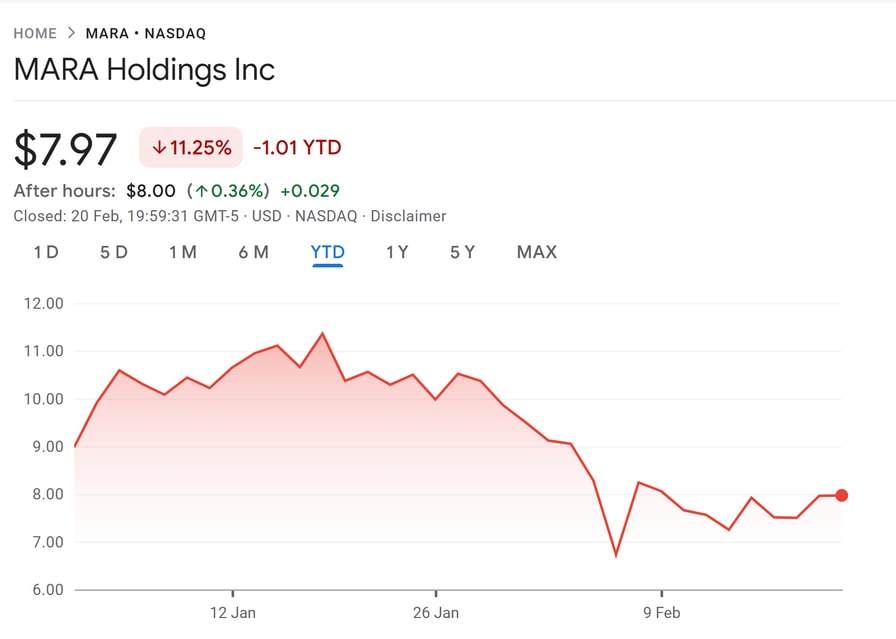The width and height of the screenshot is (896, 639).
Task: Click the green up arrow beside 0.36%
Action: click(201, 191)
